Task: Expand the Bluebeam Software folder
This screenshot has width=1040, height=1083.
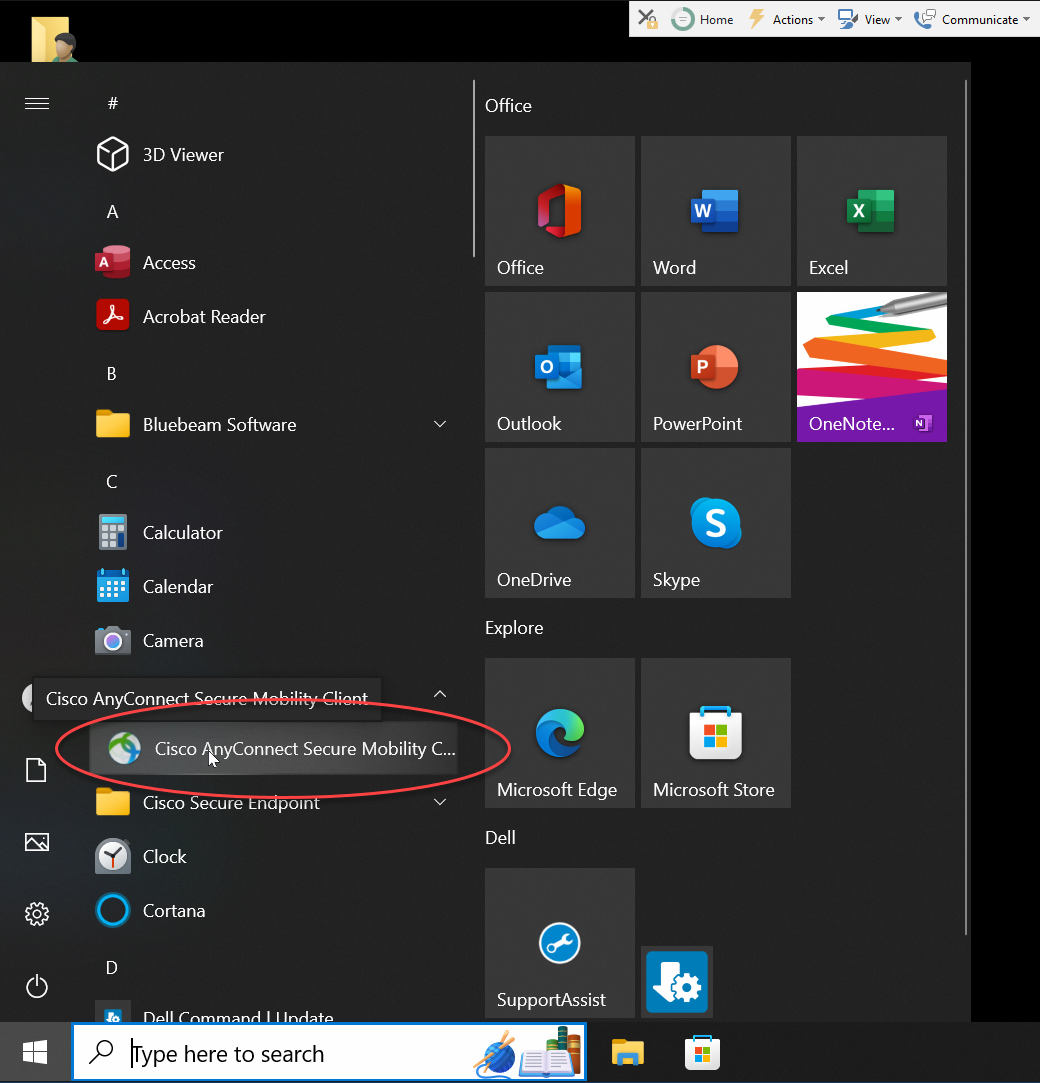Action: [273, 425]
